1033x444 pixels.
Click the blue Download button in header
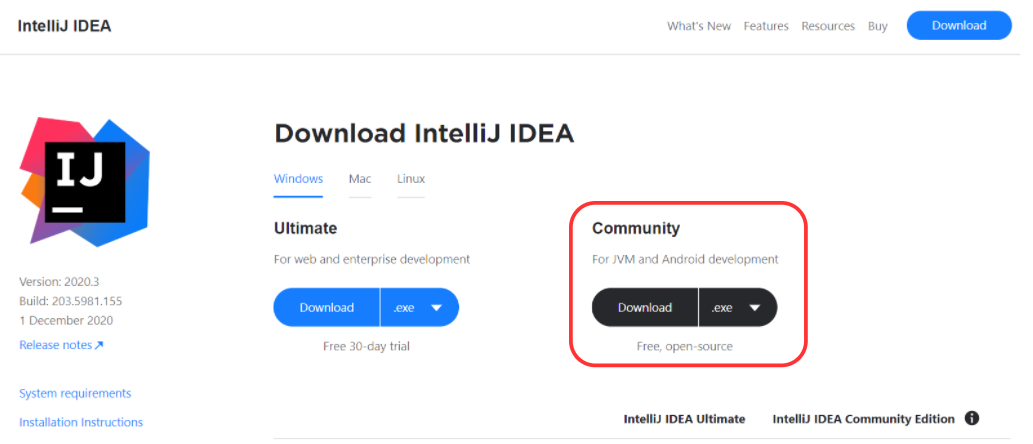pyautogui.click(x=959, y=26)
